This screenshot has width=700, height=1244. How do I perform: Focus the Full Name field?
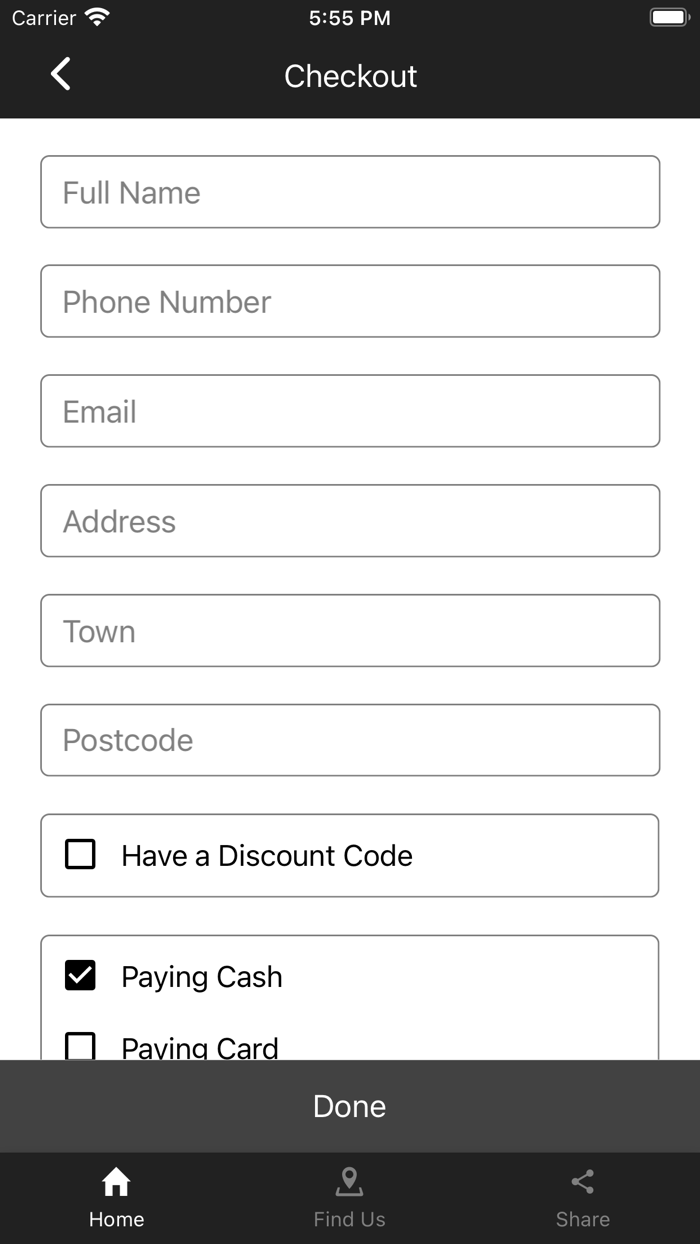tap(350, 192)
